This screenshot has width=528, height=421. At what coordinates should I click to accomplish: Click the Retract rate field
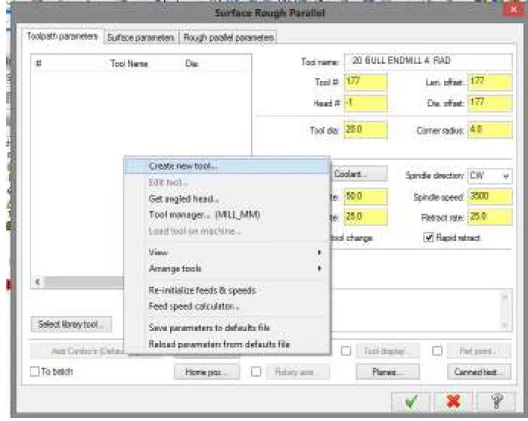click(x=490, y=217)
